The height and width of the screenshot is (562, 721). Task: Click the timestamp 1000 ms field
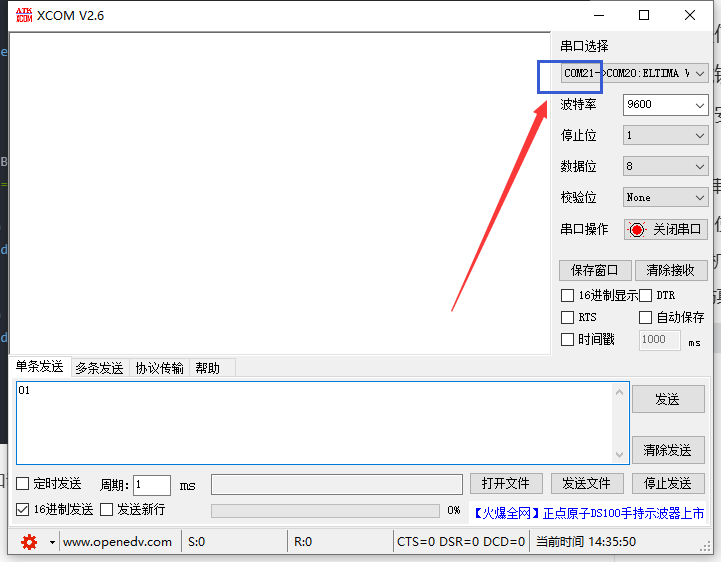659,340
